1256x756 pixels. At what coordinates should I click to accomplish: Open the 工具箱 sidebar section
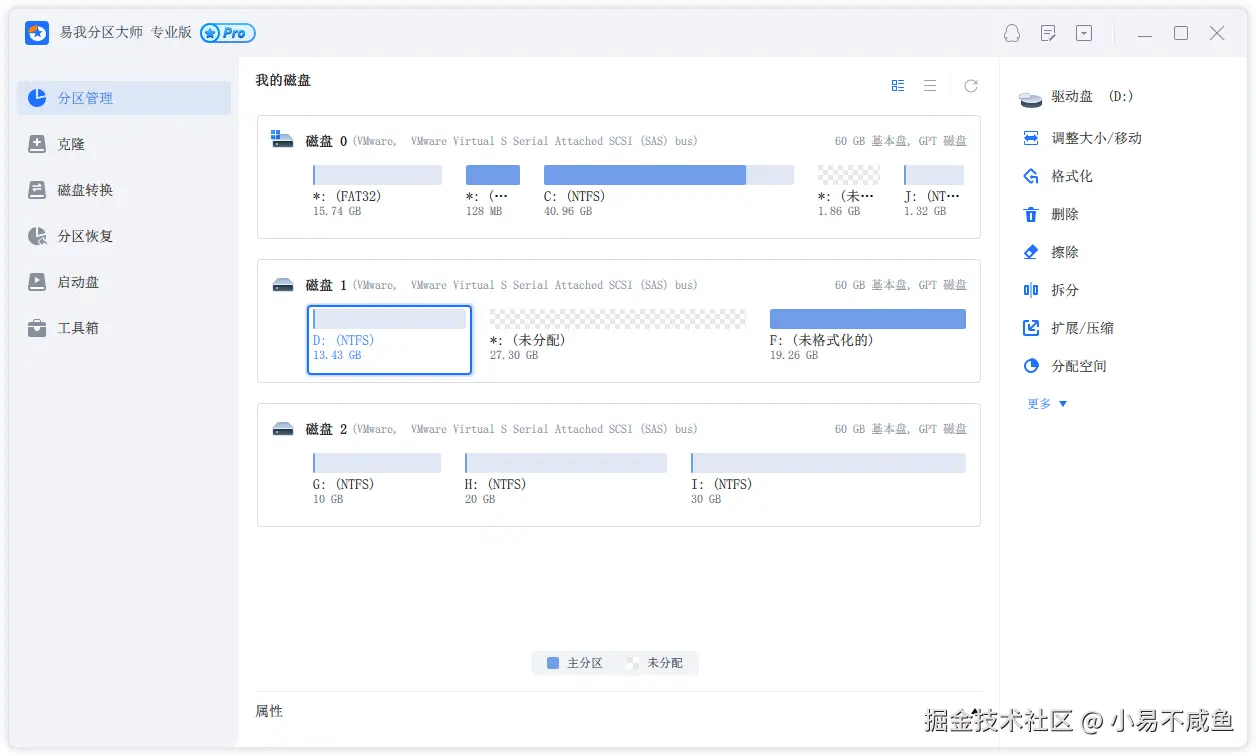pos(124,328)
